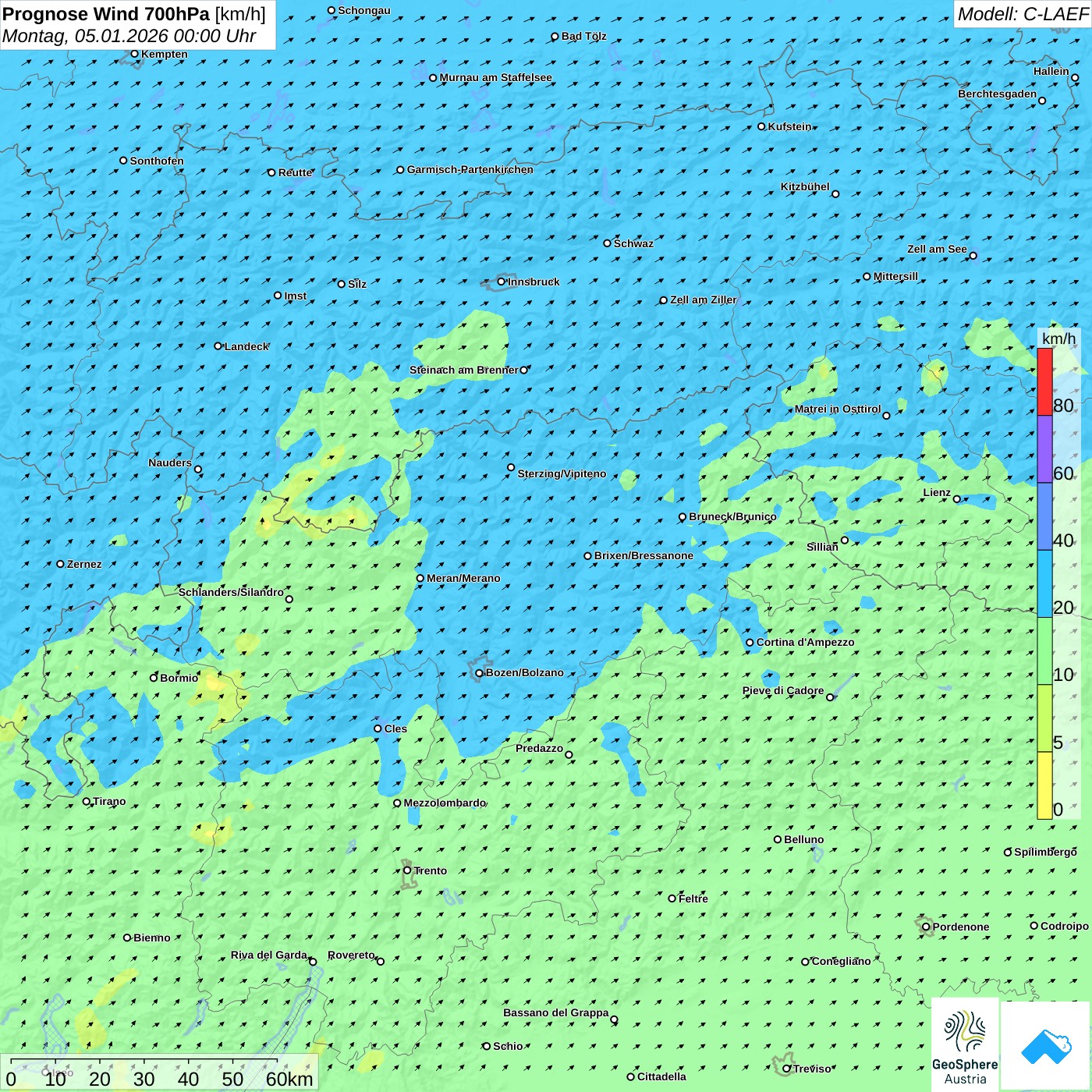Click the GeoSphere Austria logo
1092x1092 pixels.
tap(965, 1044)
